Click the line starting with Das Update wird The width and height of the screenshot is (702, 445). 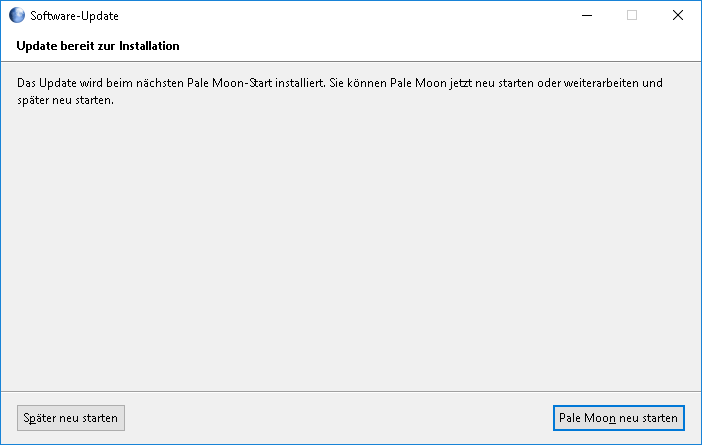[340, 83]
